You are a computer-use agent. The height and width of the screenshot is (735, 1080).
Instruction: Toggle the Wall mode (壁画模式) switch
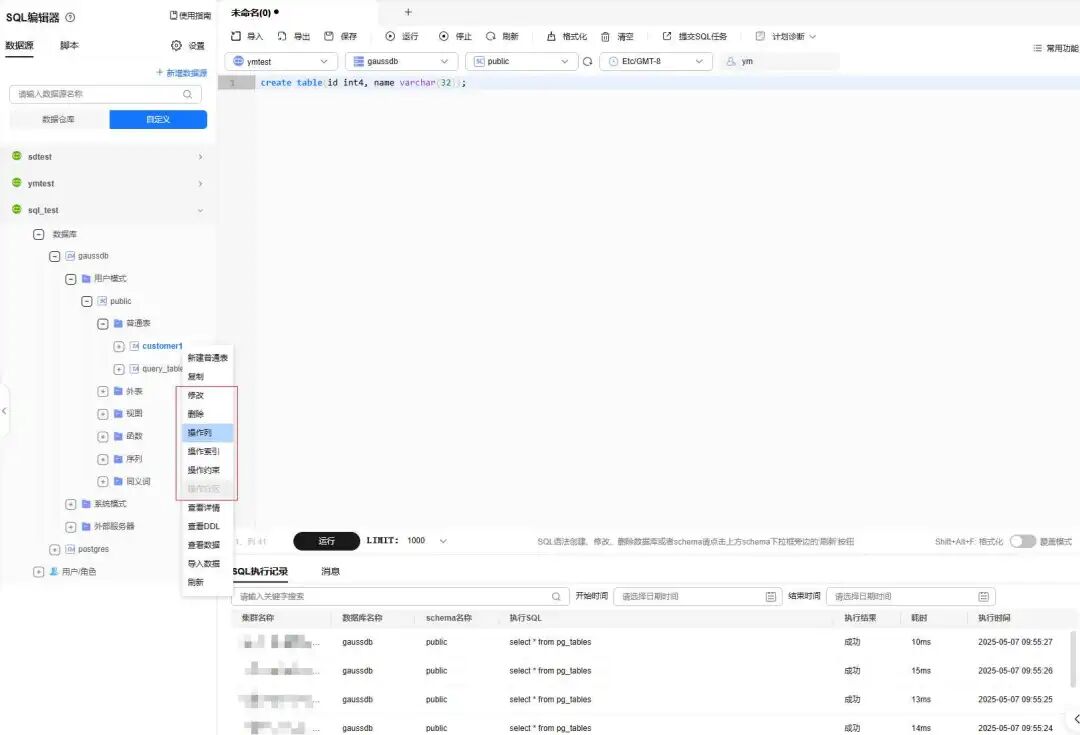(x=1023, y=541)
